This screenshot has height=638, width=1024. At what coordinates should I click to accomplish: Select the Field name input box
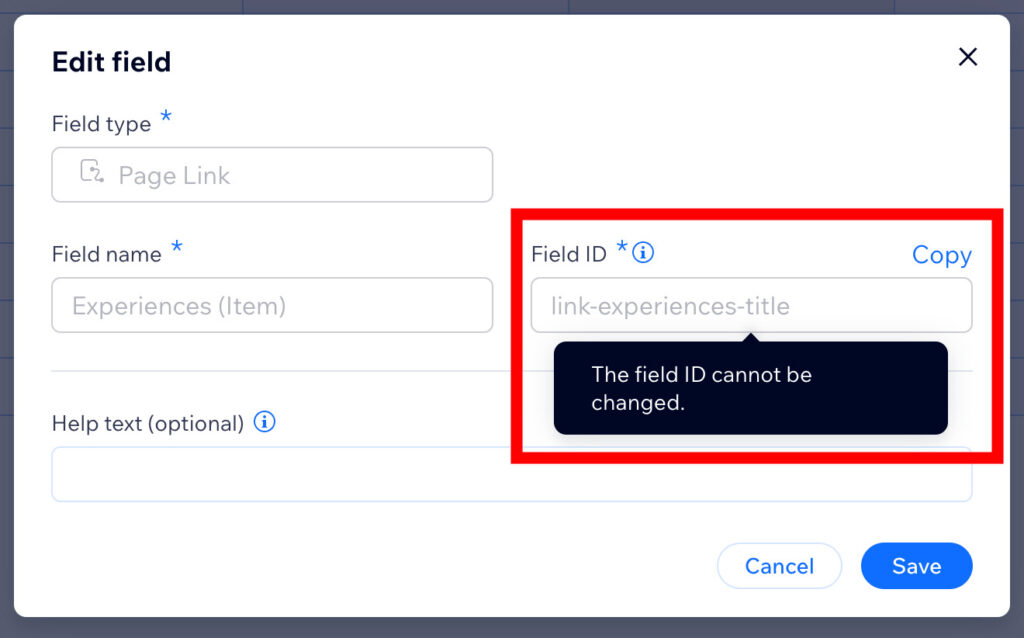pyautogui.click(x=272, y=305)
